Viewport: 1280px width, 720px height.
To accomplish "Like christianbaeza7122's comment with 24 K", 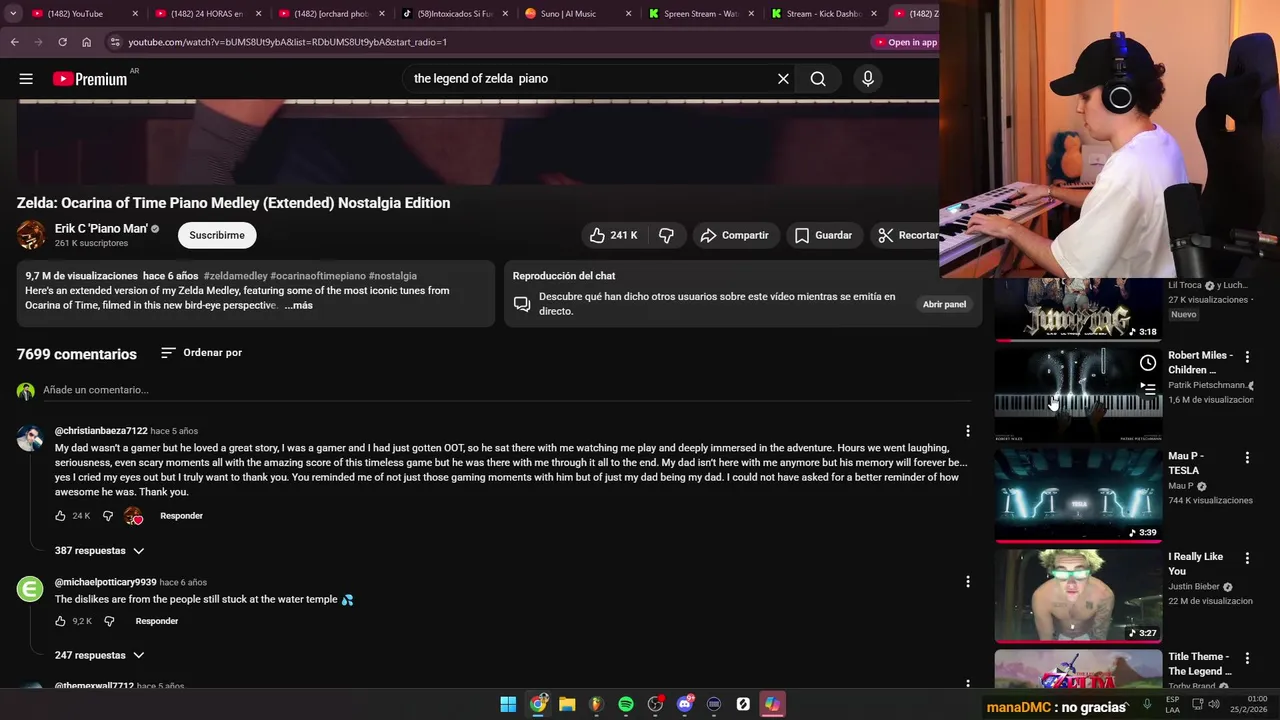I will tap(60, 516).
